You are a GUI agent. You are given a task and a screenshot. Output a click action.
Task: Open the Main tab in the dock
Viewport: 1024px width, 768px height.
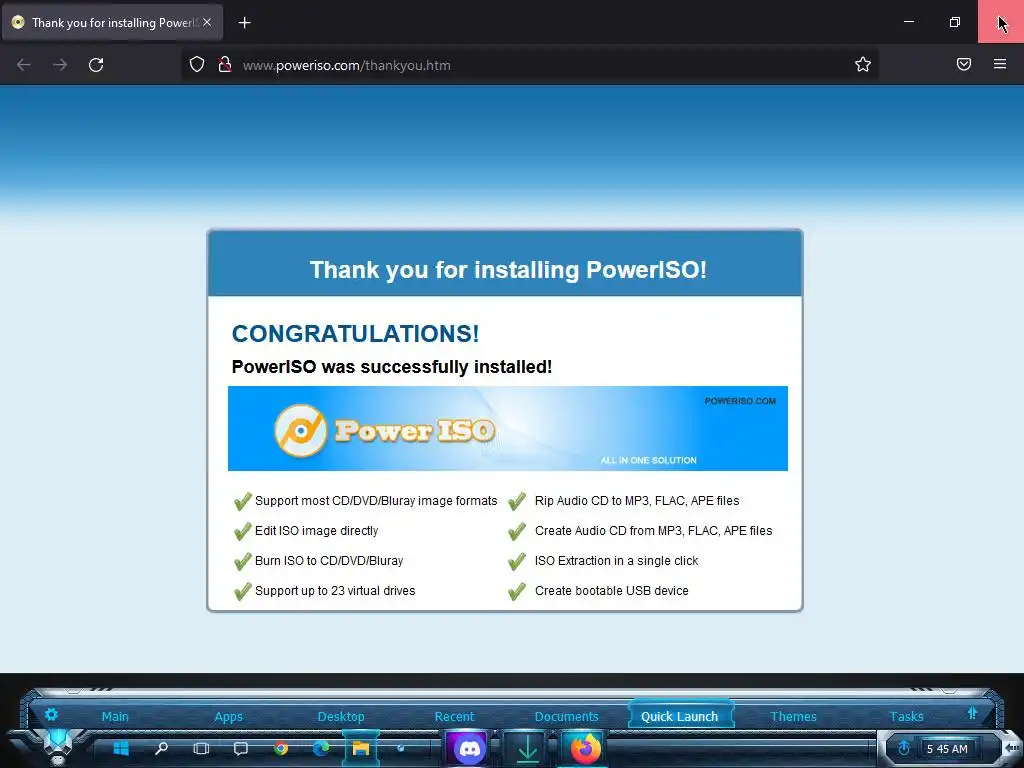point(115,716)
